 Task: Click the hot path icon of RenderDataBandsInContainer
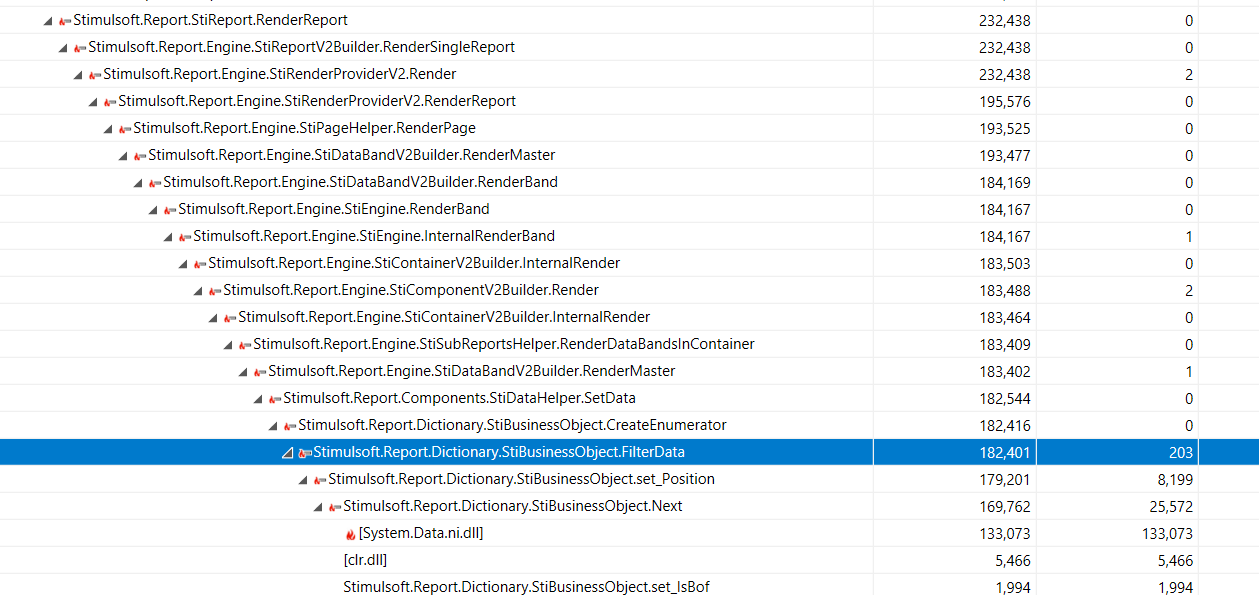tap(245, 345)
